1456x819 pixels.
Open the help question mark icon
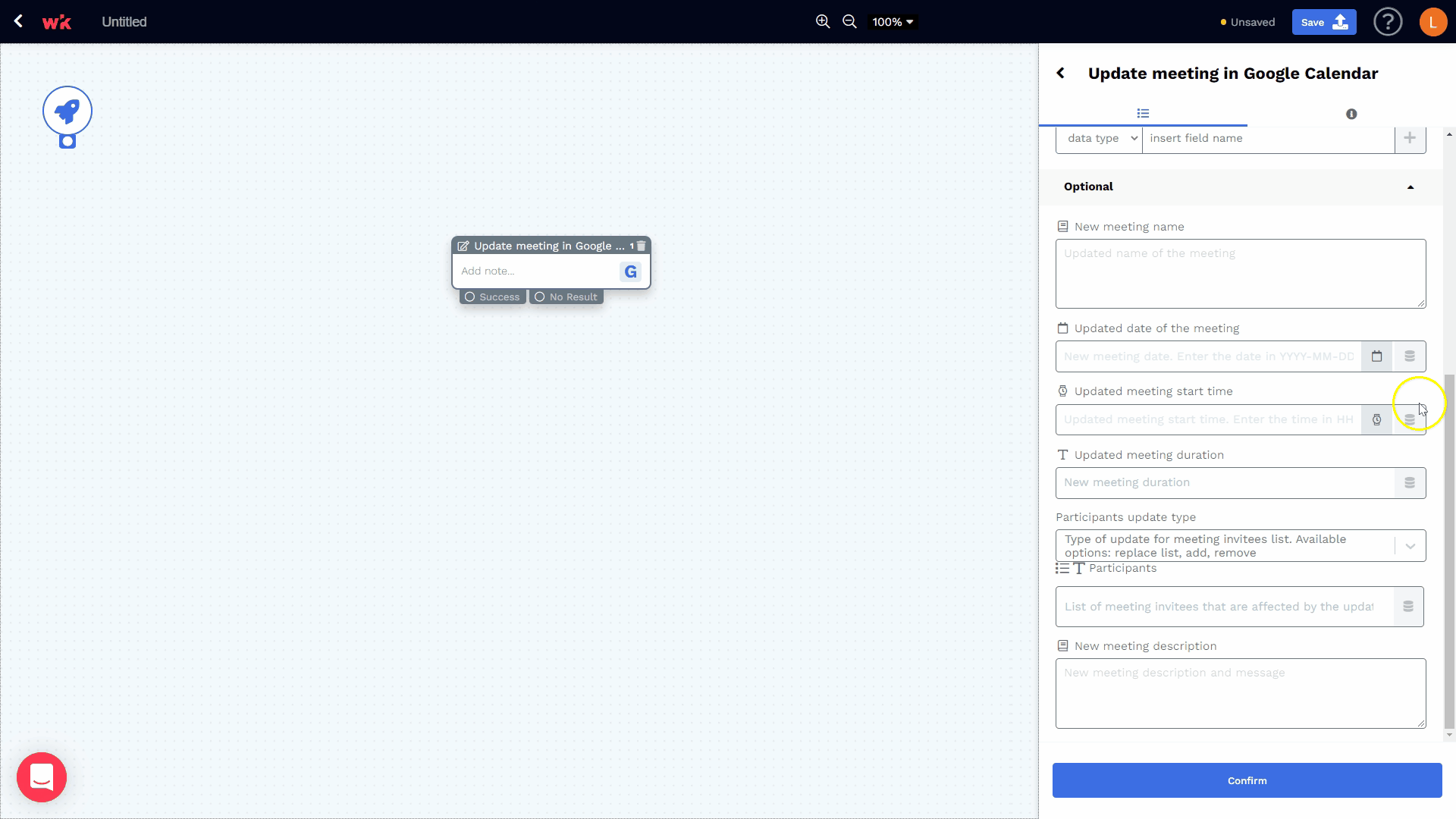point(1388,22)
